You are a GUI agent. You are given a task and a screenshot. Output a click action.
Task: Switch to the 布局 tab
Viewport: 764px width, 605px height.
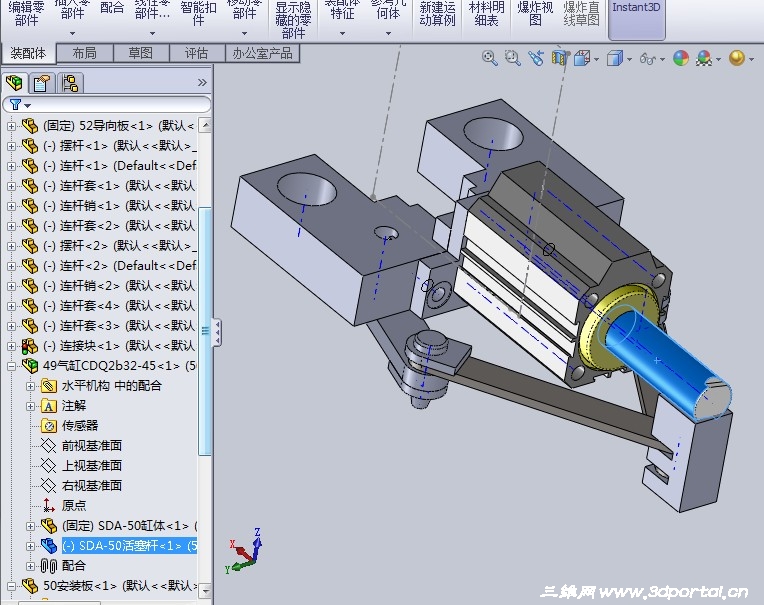click(x=84, y=53)
